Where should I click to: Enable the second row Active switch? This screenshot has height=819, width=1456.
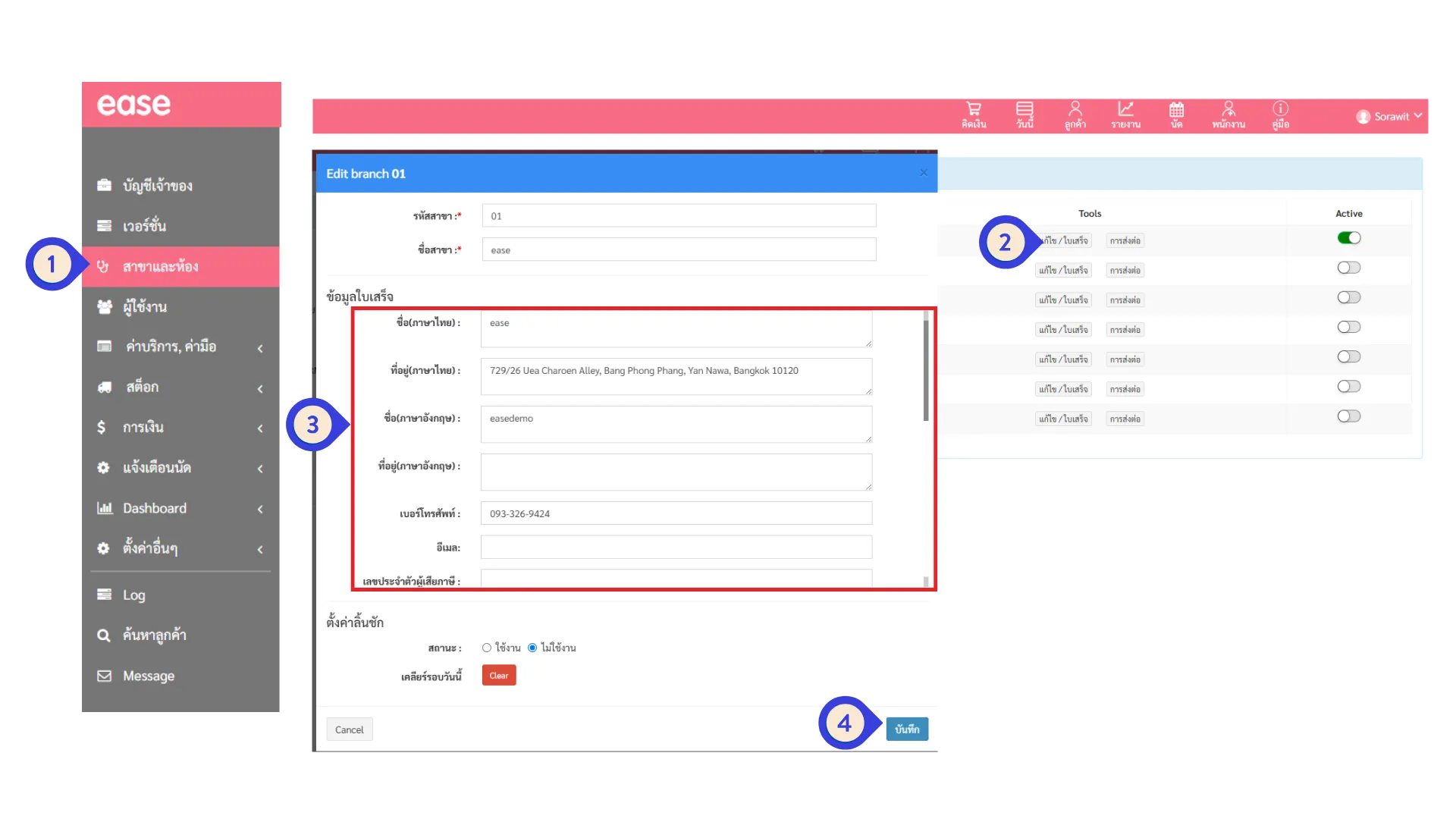[x=1348, y=268]
